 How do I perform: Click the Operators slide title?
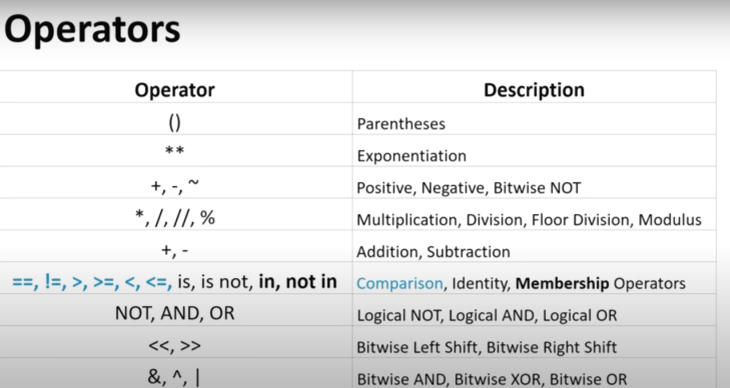click(x=92, y=31)
